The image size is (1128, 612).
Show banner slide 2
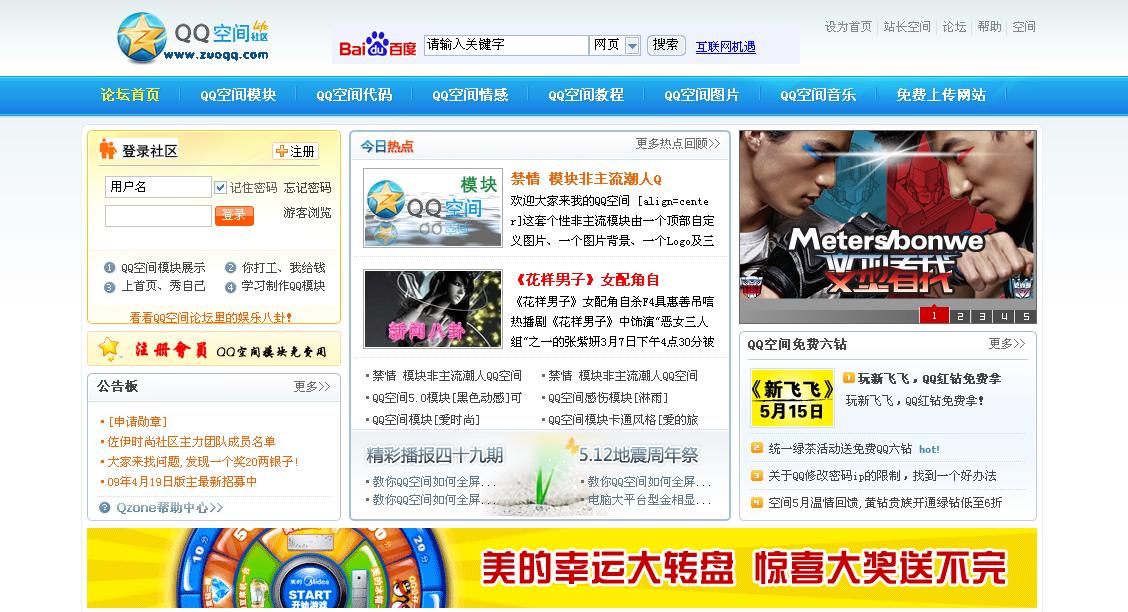pos(960,316)
